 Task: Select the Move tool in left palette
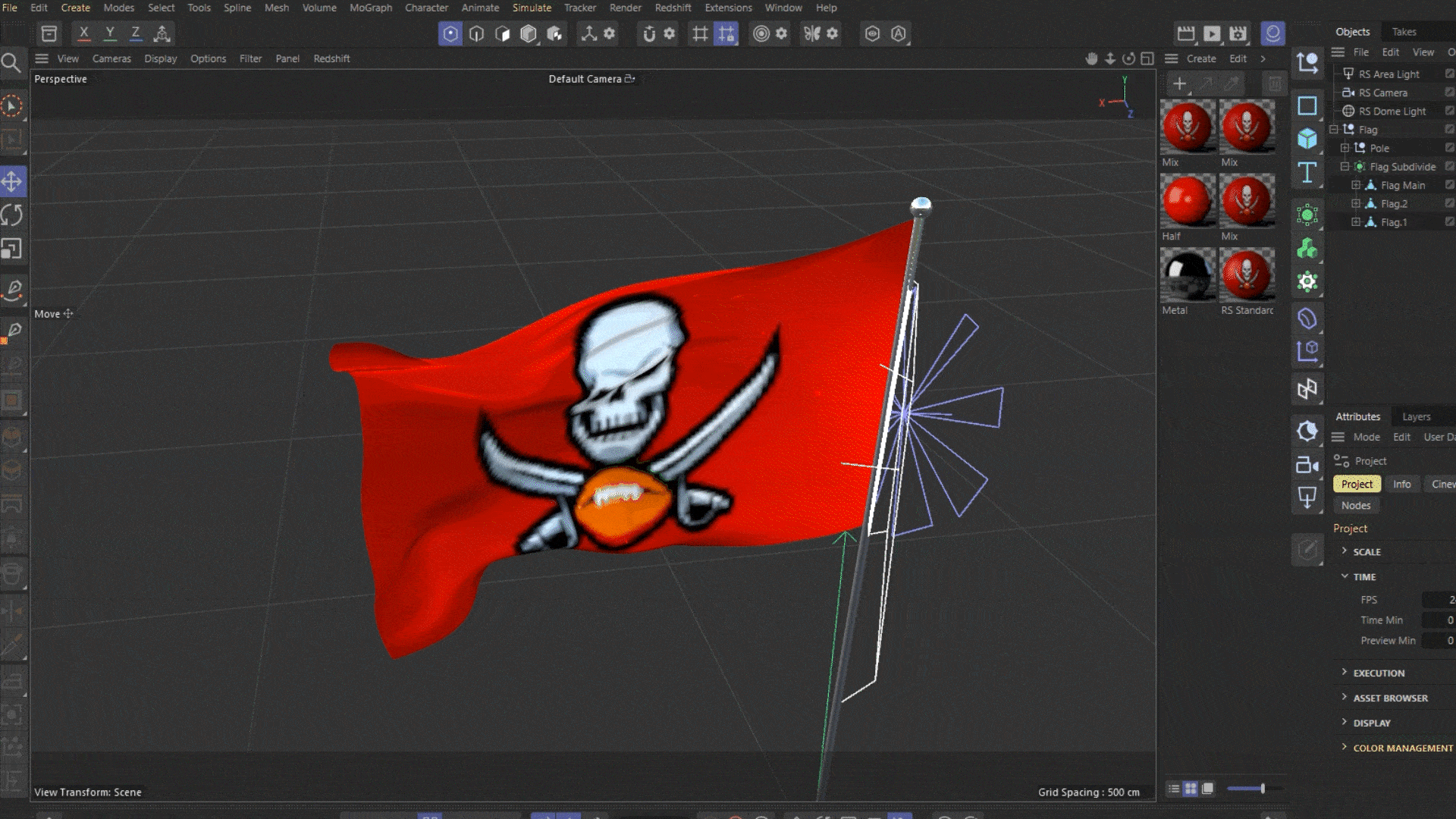click(12, 181)
